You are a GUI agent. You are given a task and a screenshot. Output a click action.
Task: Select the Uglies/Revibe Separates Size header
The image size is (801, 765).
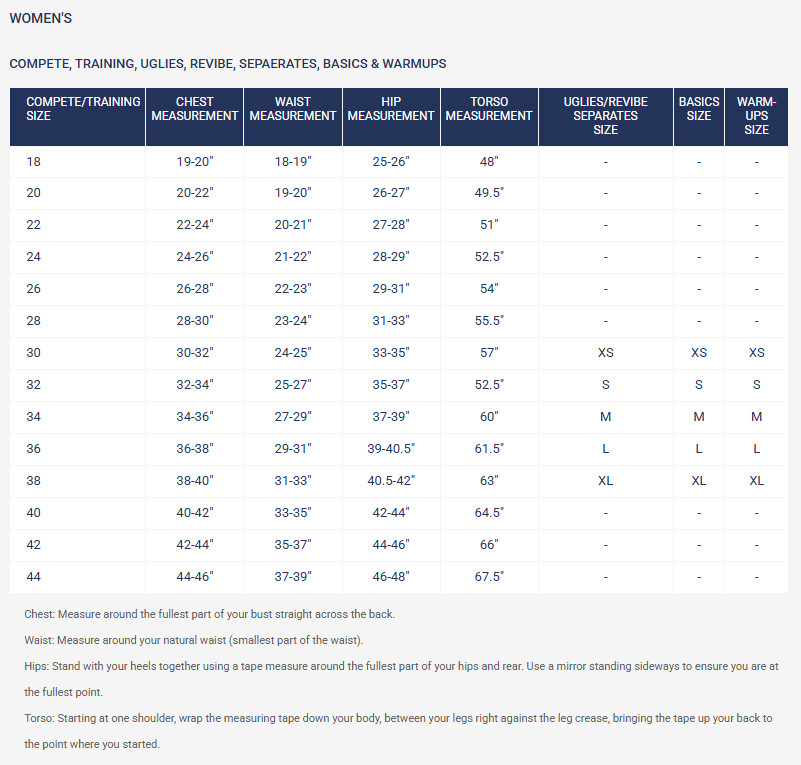606,116
